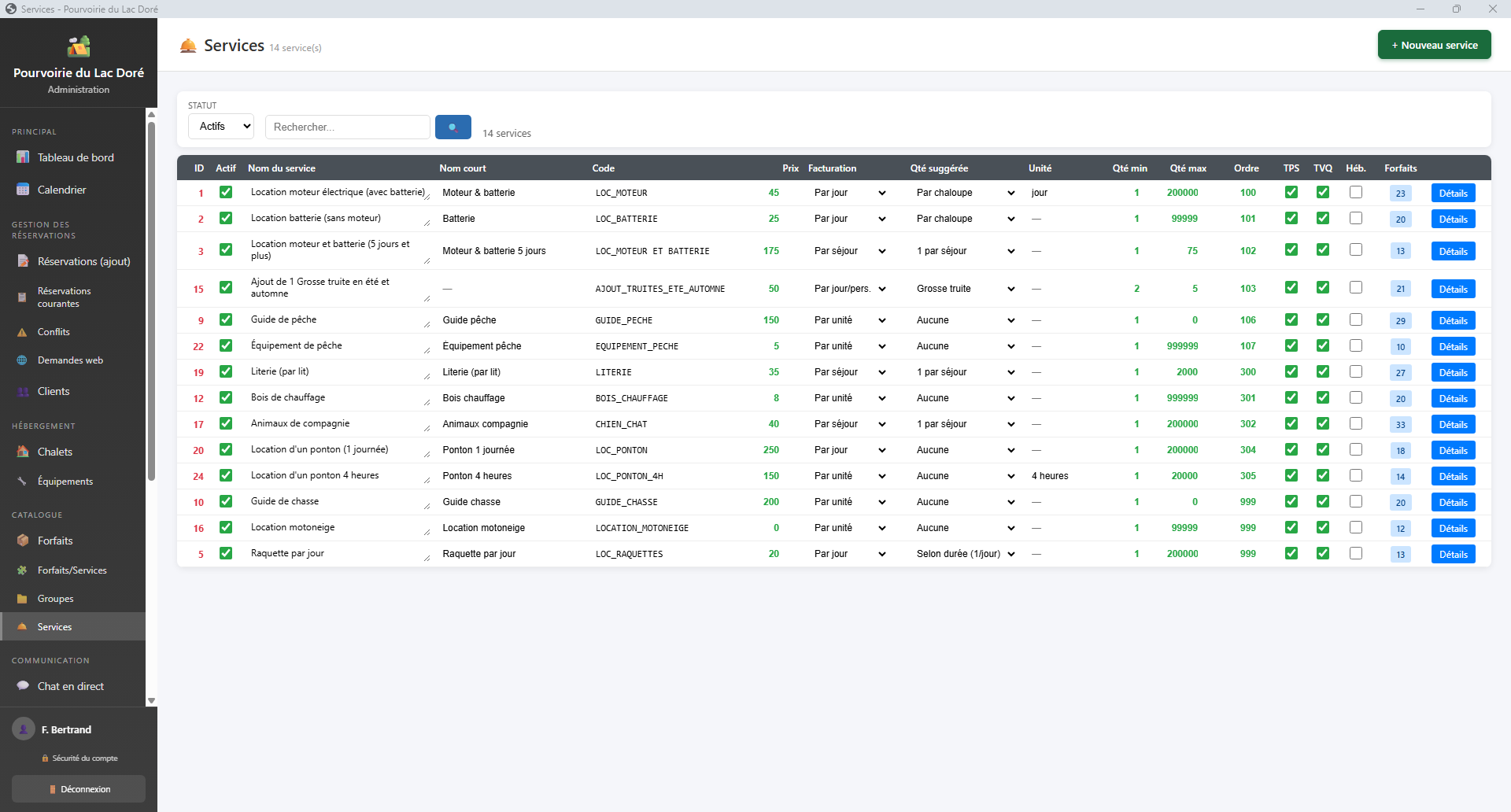Open the Calendrier icon in sidebar

pos(23,190)
